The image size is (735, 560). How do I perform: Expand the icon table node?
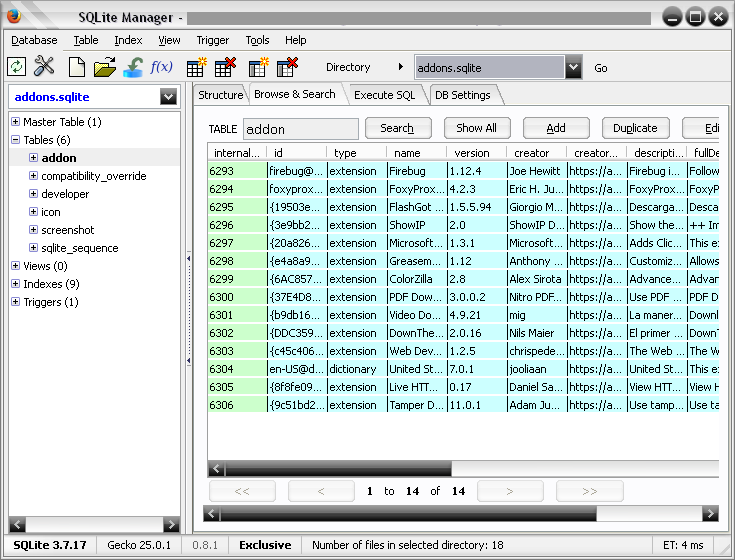point(33,212)
